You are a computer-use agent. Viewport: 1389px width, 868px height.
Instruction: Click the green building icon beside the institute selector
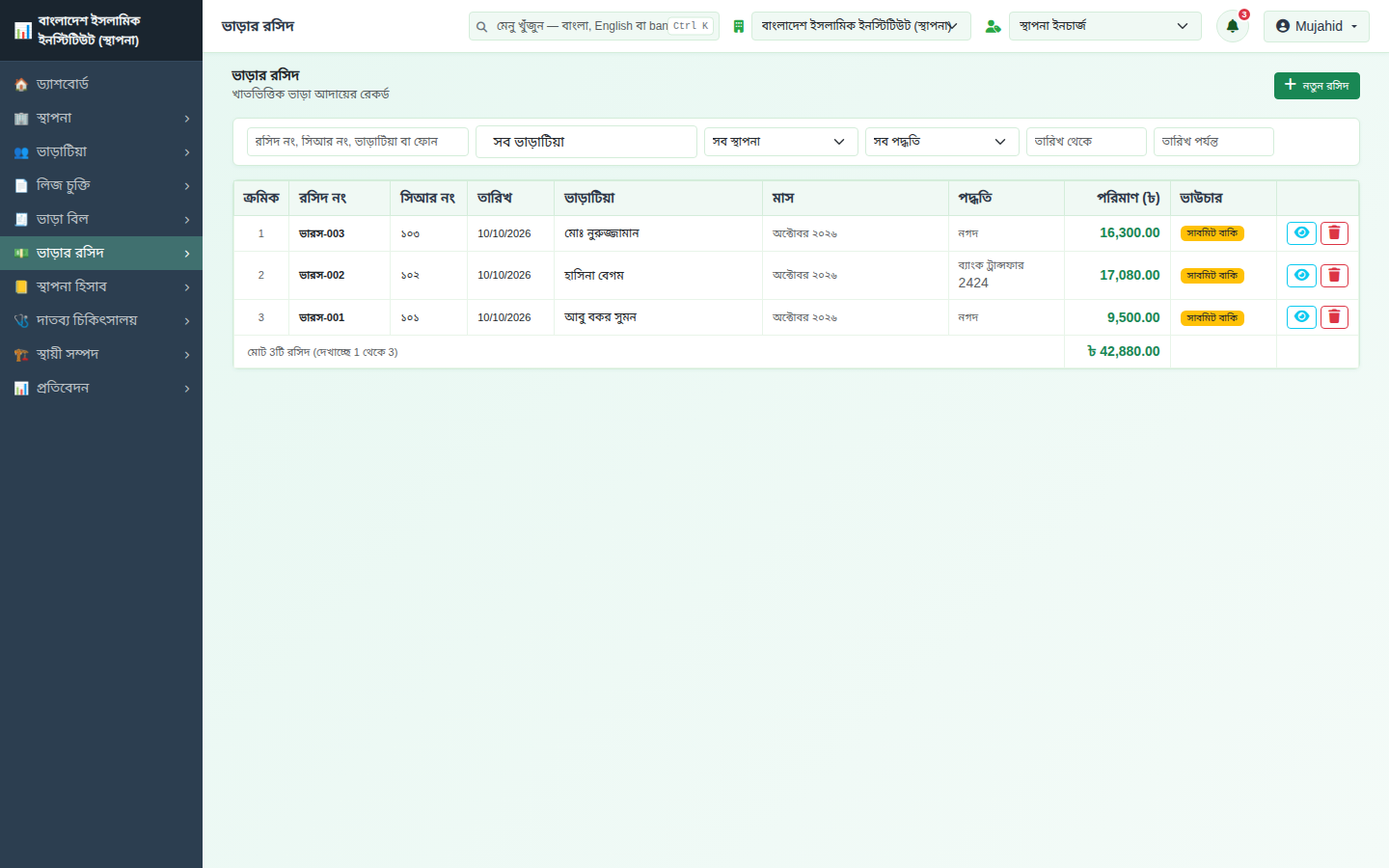point(739,26)
